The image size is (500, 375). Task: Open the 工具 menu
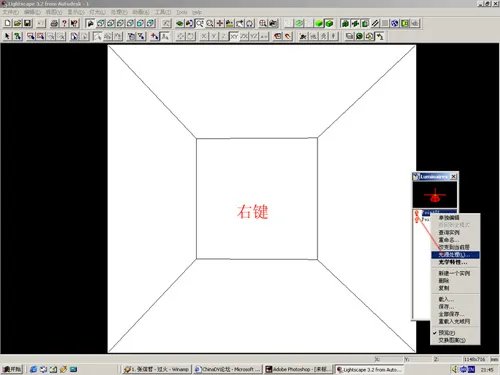(x=163, y=12)
